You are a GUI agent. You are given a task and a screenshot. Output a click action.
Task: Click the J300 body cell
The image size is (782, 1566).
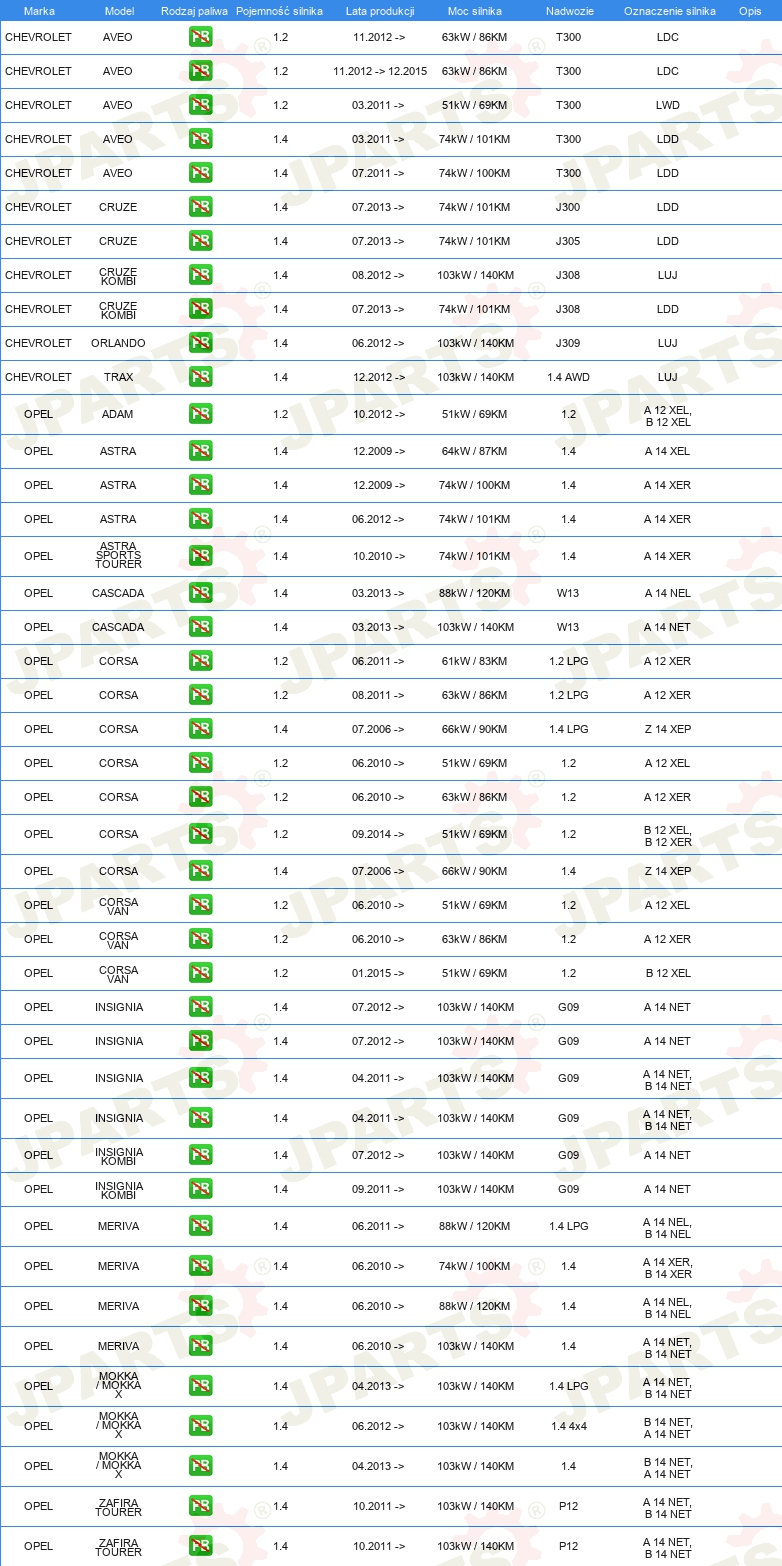[568, 207]
